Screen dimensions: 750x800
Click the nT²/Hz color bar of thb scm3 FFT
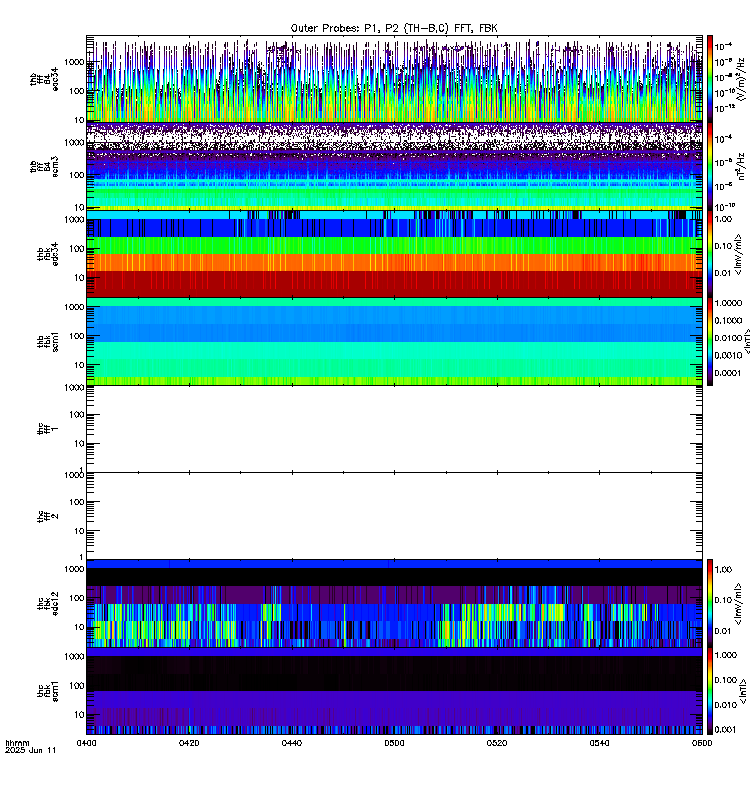(x=709, y=166)
